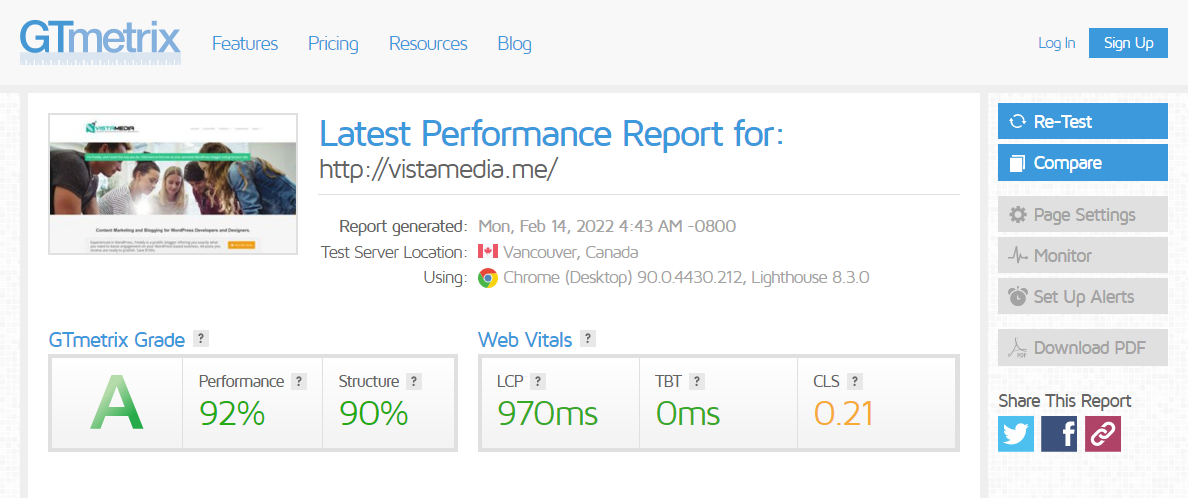
Task: Open the Features menu
Action: (x=245, y=44)
